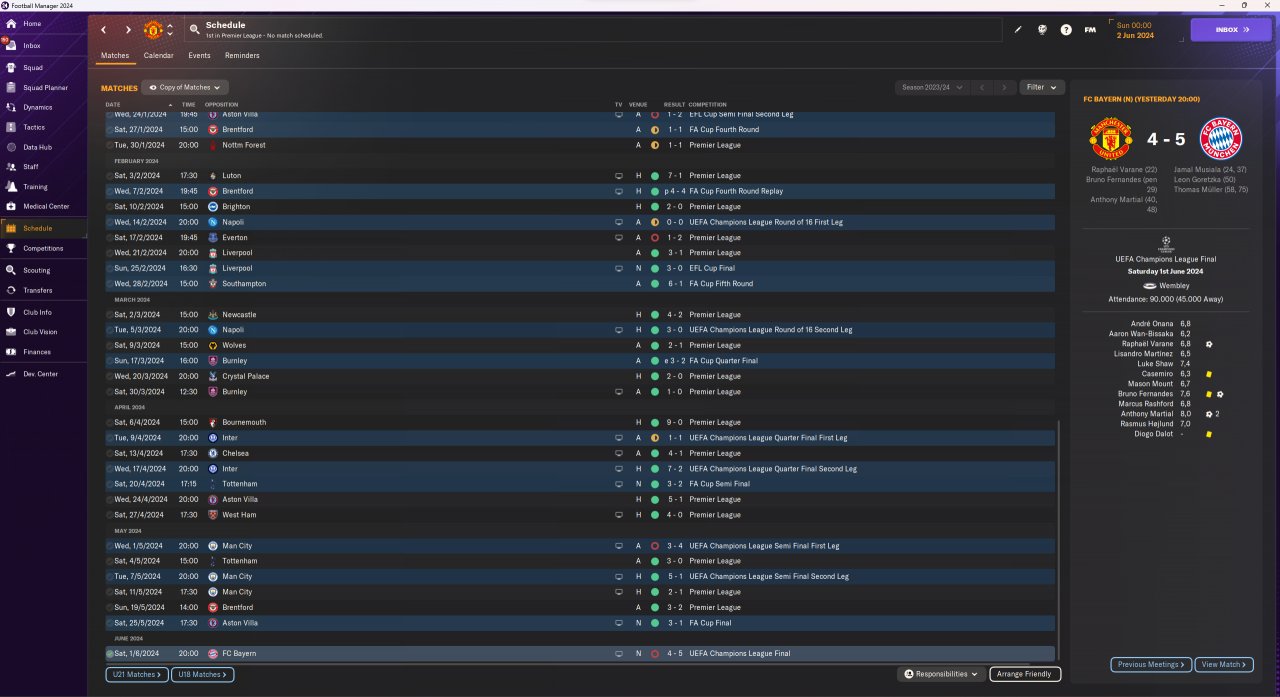Switch to the Matches tab

pyautogui.click(x=115, y=56)
